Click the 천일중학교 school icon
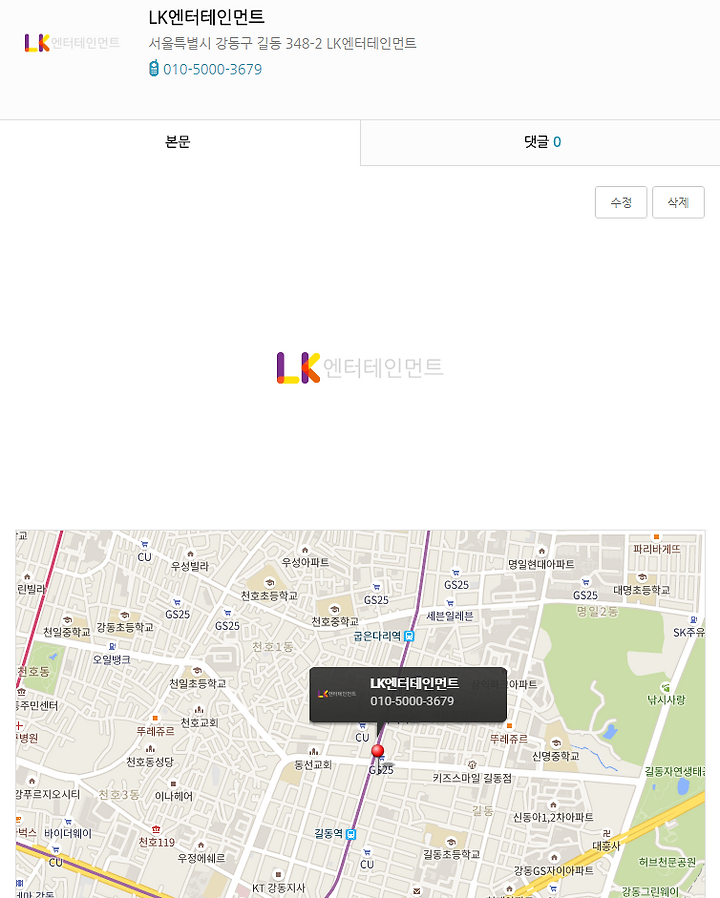 pos(67,620)
